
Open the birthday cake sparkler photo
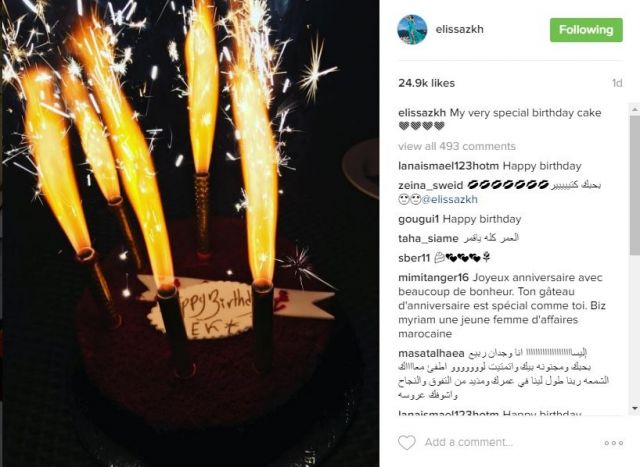coord(190,234)
